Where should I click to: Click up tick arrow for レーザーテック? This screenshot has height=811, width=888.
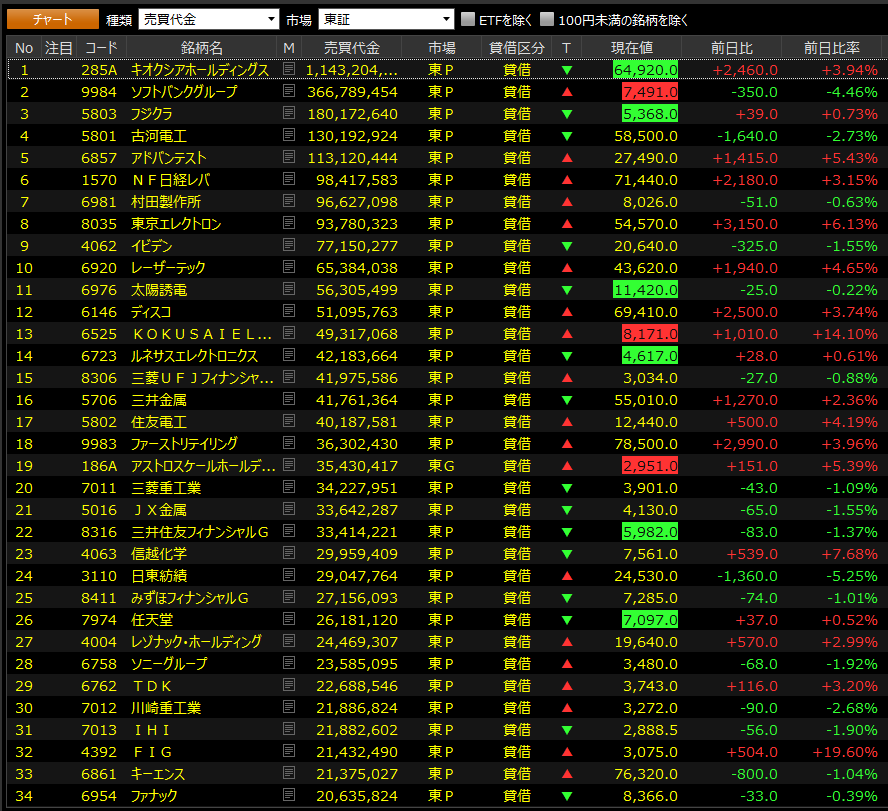pyautogui.click(x=566, y=267)
